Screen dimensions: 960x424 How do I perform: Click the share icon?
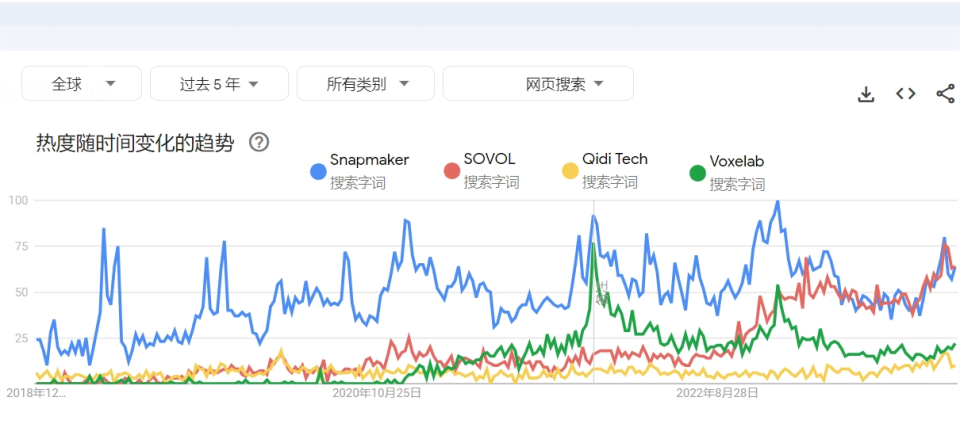(945, 94)
